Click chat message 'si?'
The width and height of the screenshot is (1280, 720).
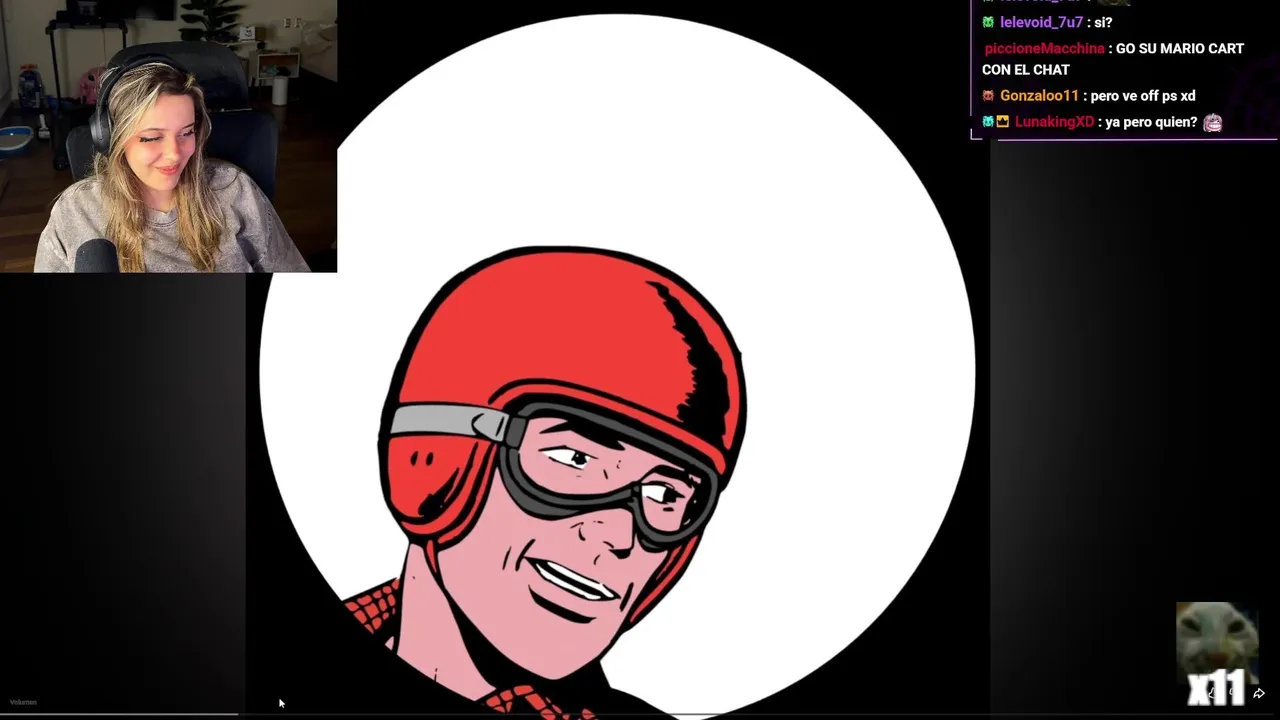click(x=1102, y=22)
